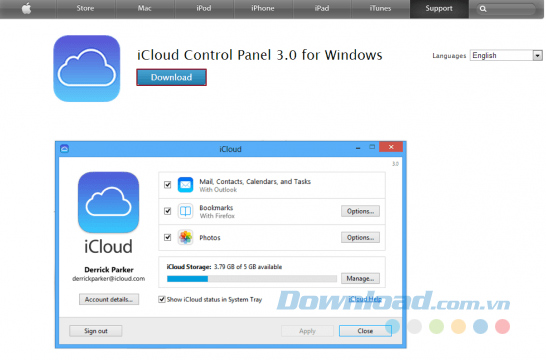Screen dimensions: 546x360
Task: Click Manage storage button
Action: [x=360, y=279]
